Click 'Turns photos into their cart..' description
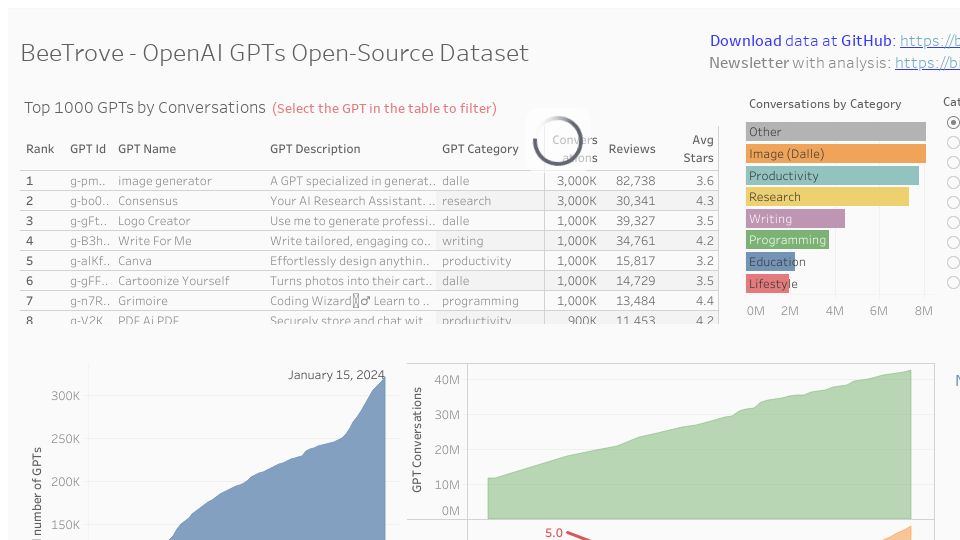 351,280
